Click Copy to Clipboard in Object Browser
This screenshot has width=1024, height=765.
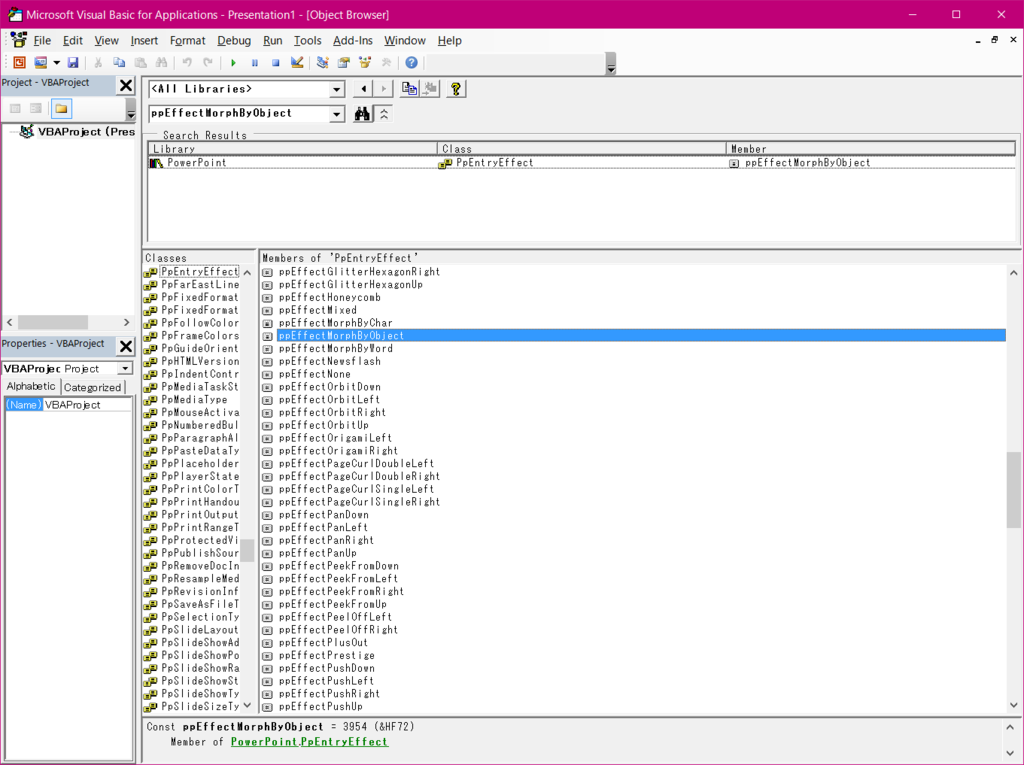409,89
